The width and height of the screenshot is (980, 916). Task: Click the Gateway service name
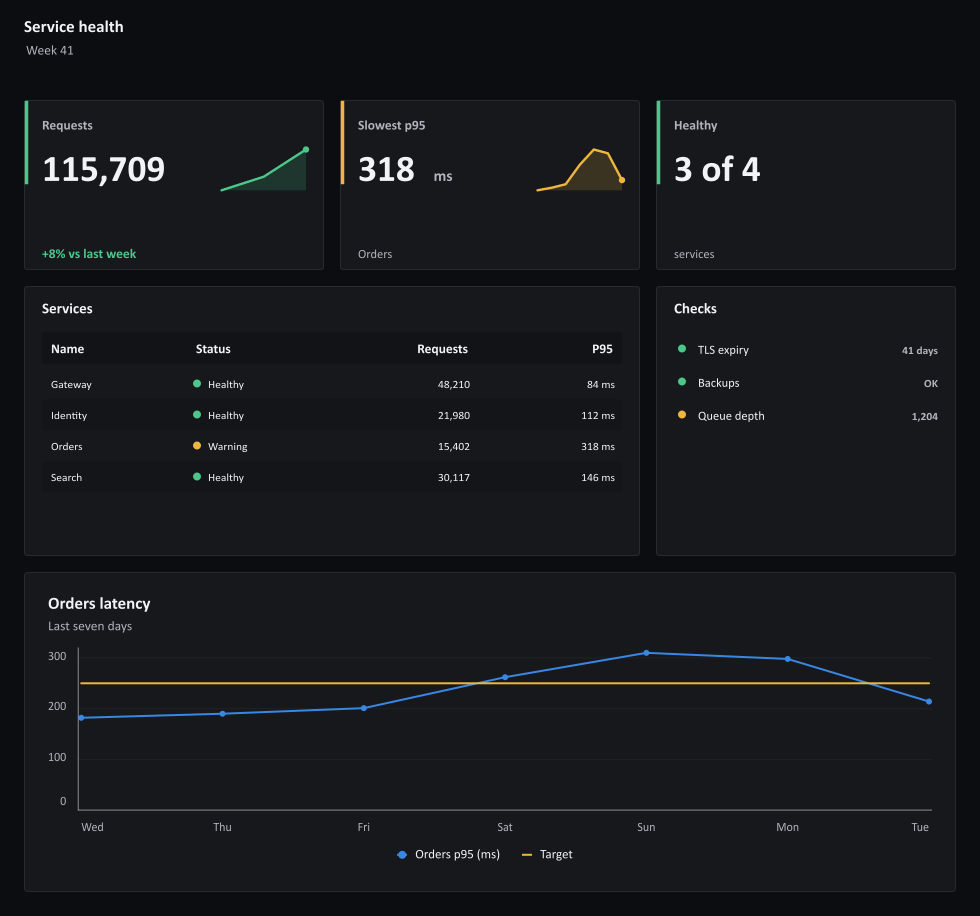click(x=71, y=384)
